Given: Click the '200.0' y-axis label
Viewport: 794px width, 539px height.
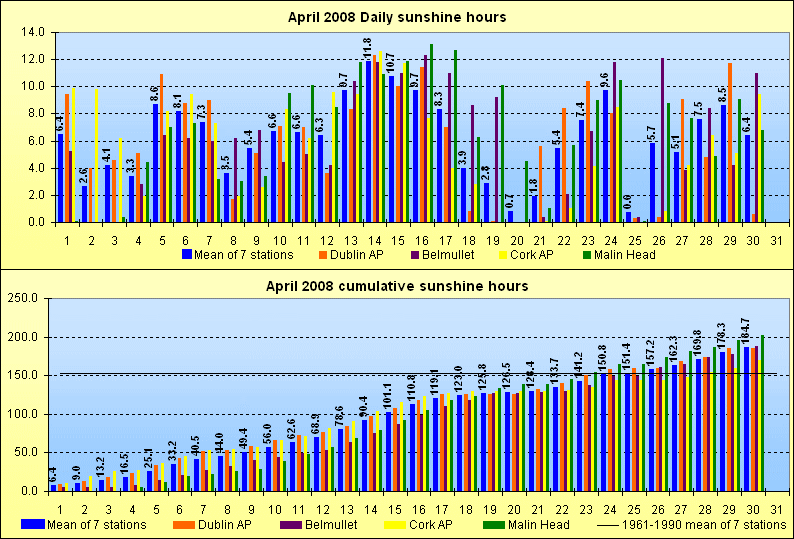Looking at the screenshot, I should (x=23, y=337).
